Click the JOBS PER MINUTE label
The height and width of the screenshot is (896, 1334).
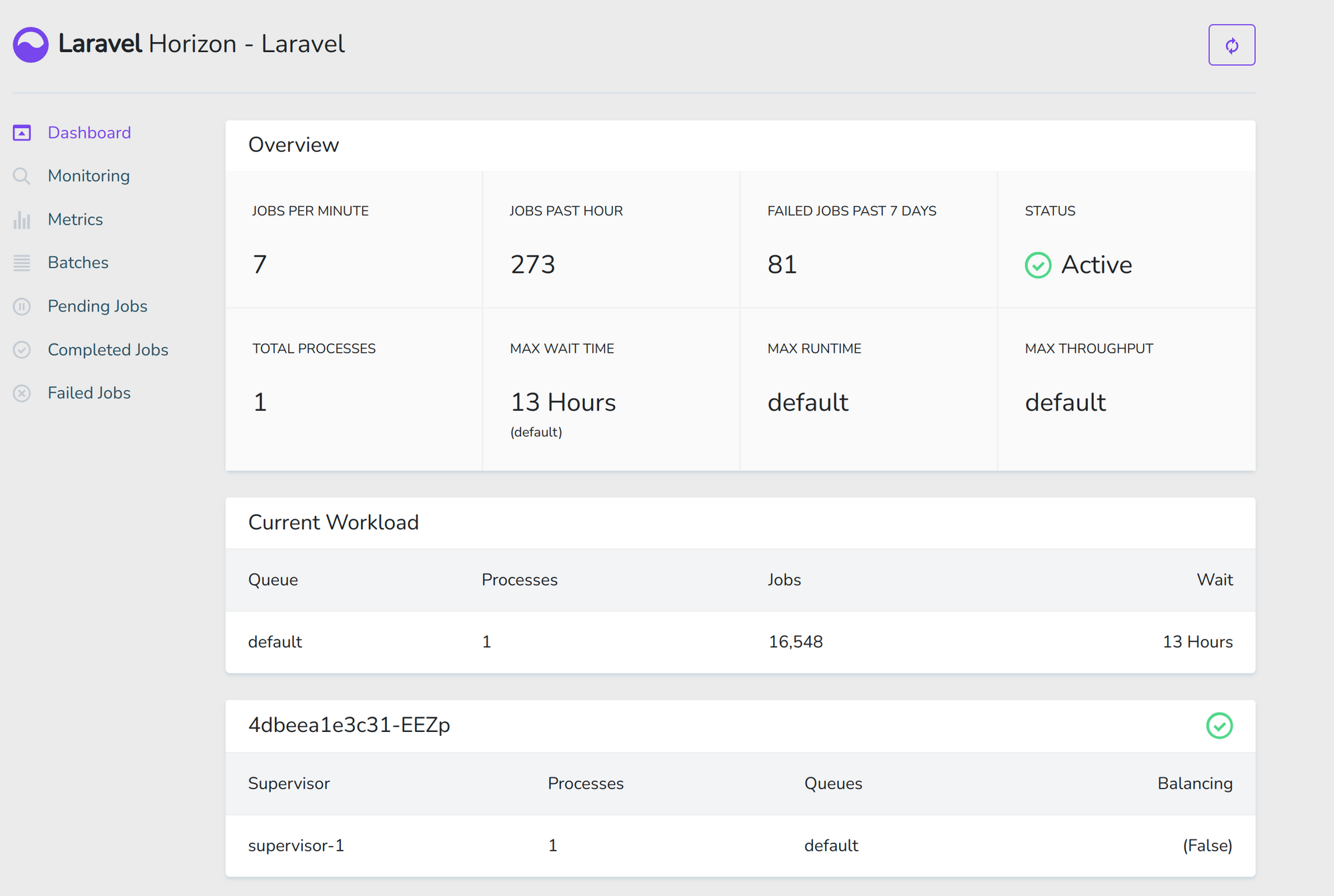point(310,211)
